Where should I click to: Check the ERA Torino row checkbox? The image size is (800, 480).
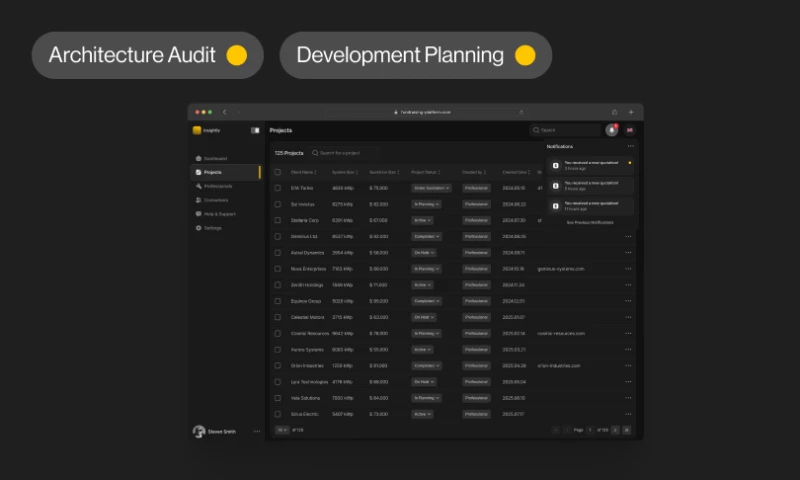[x=278, y=188]
